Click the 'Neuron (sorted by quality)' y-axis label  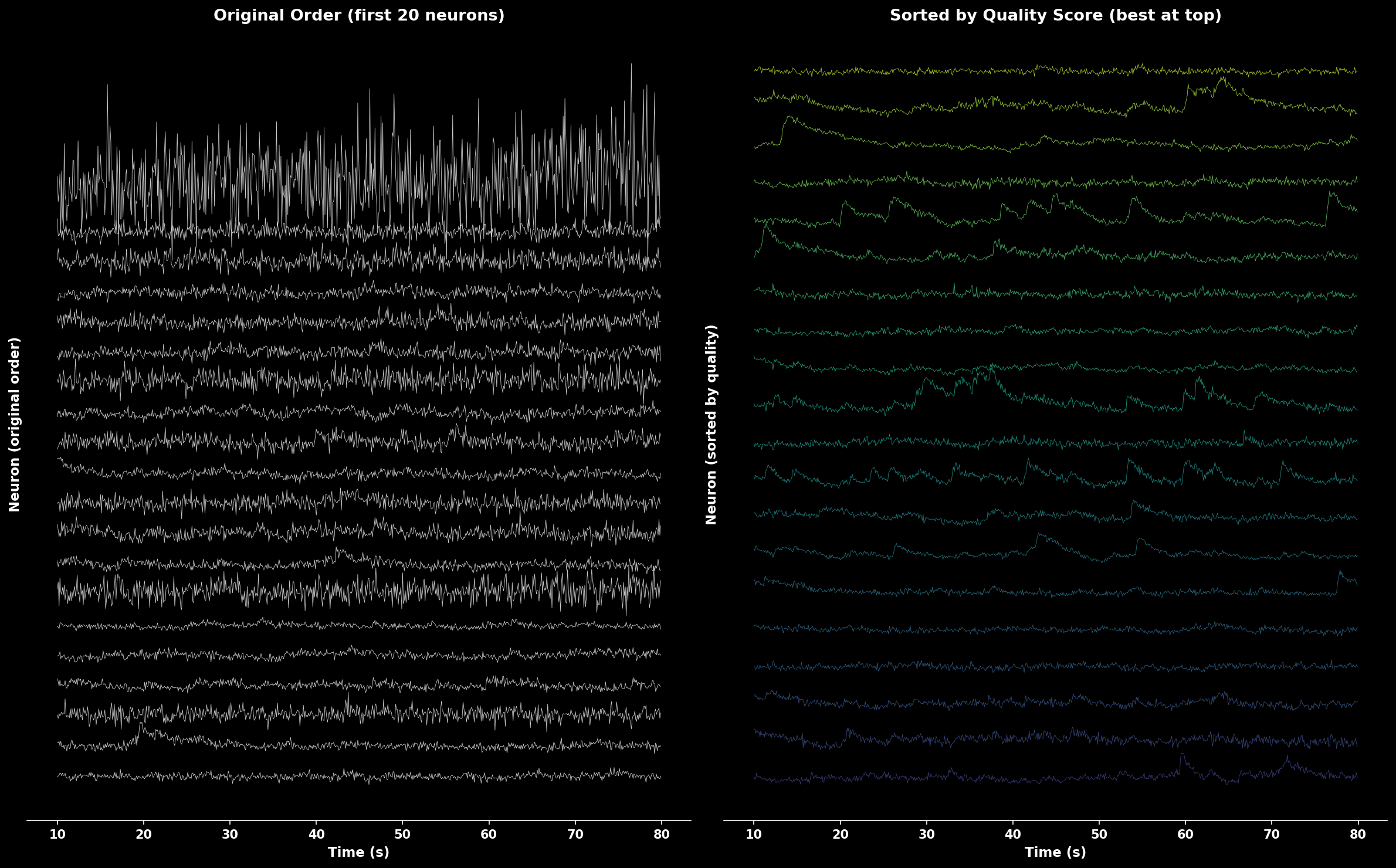pyautogui.click(x=711, y=424)
